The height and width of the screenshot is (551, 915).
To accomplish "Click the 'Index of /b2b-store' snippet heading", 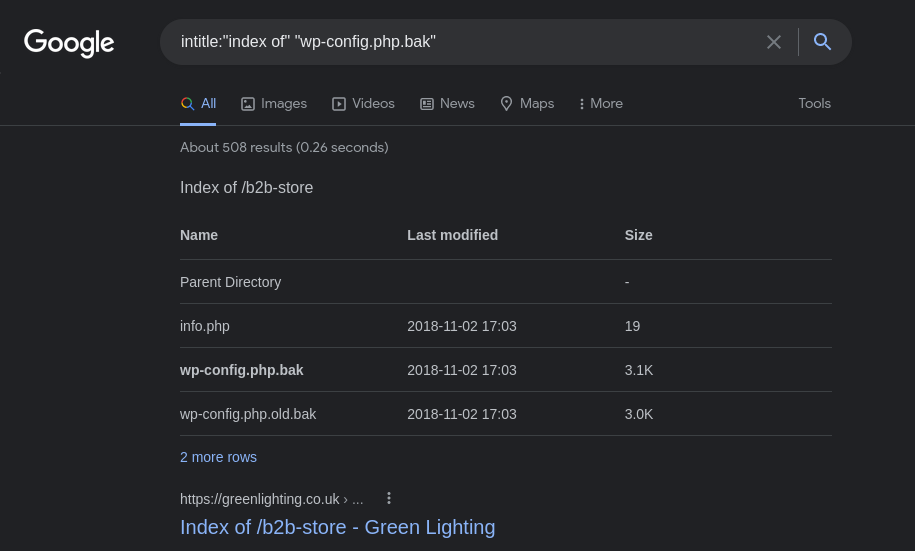I will point(246,187).
